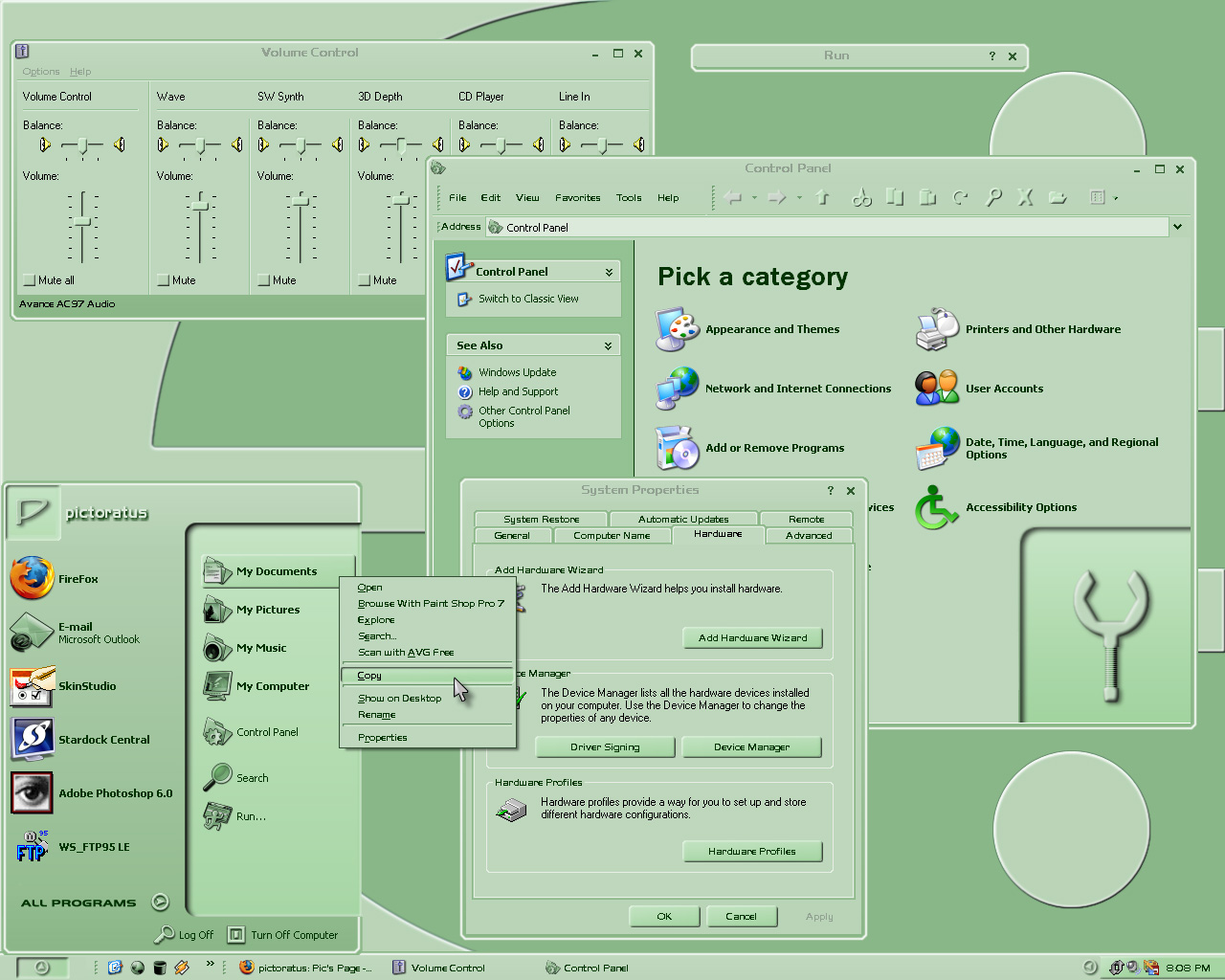Click the Hardware Profiles button
Viewport: 1225px width, 980px height.
752,851
